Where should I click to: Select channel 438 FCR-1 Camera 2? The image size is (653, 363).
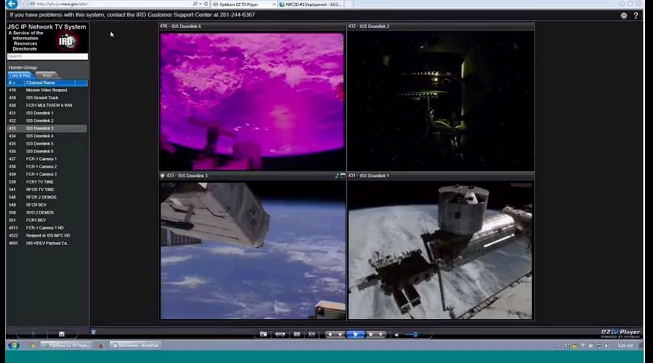tap(47, 167)
